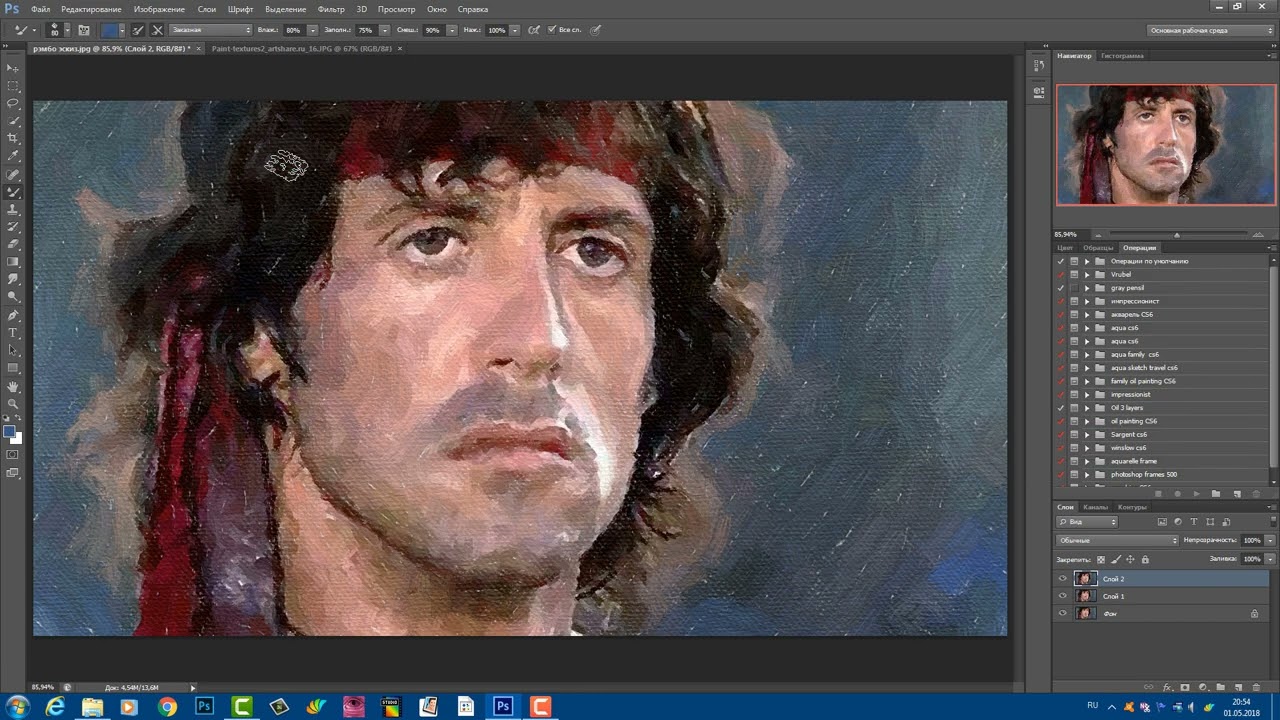Select the Move tool in the toolbox
This screenshot has height=720, width=1280.
(x=13, y=68)
